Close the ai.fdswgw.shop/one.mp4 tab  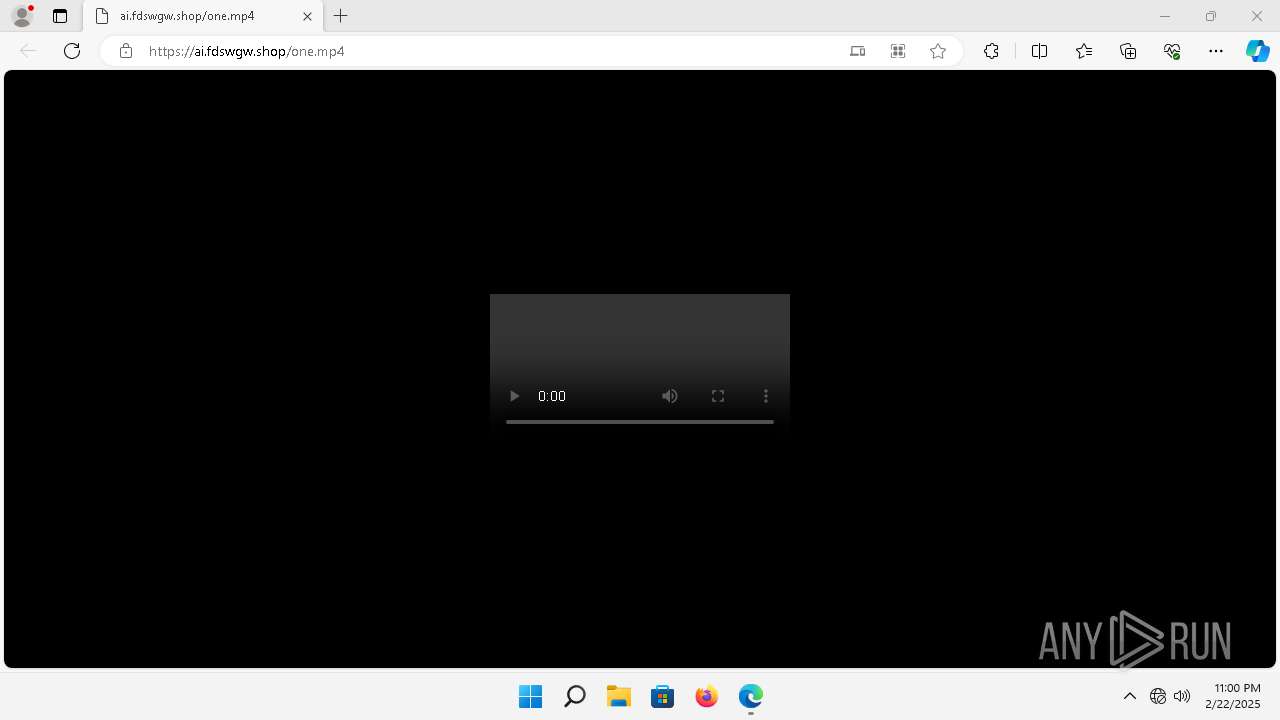308,16
